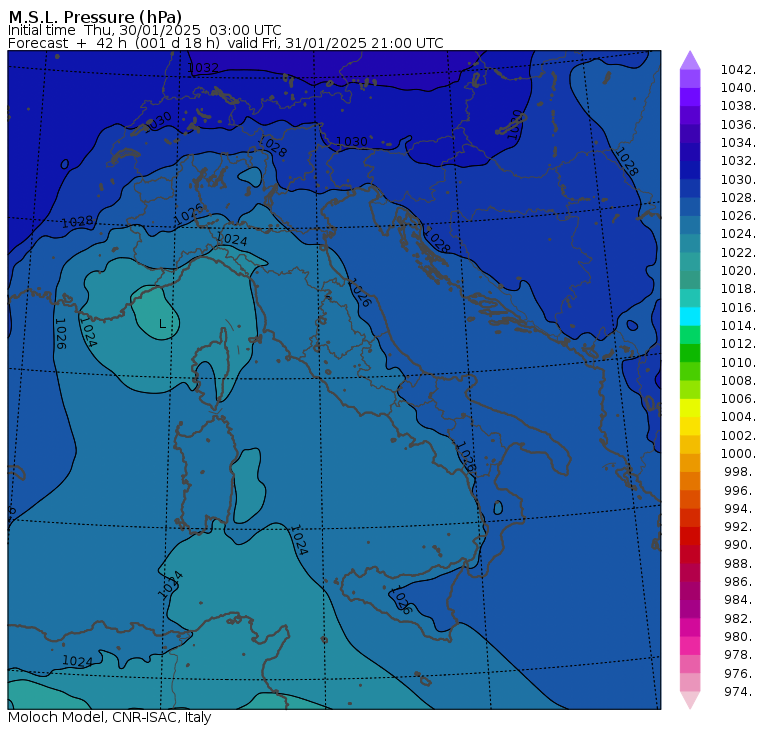Image resolution: width=760 pixels, height=731 pixels.
Task: Pick the indigo swatch between 1034 and 1036
Action: [x=690, y=133]
